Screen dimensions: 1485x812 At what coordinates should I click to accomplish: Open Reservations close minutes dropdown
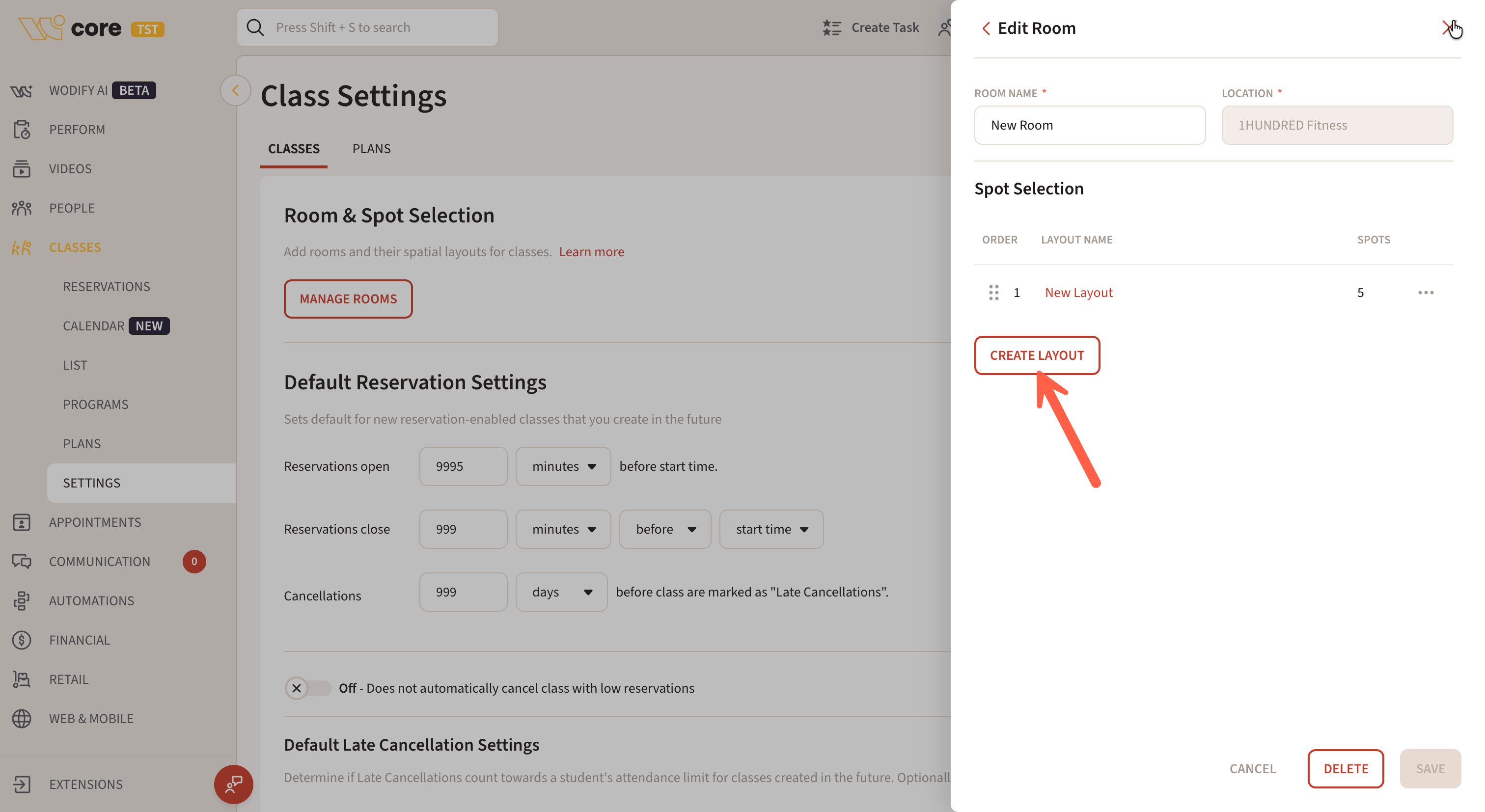563,529
